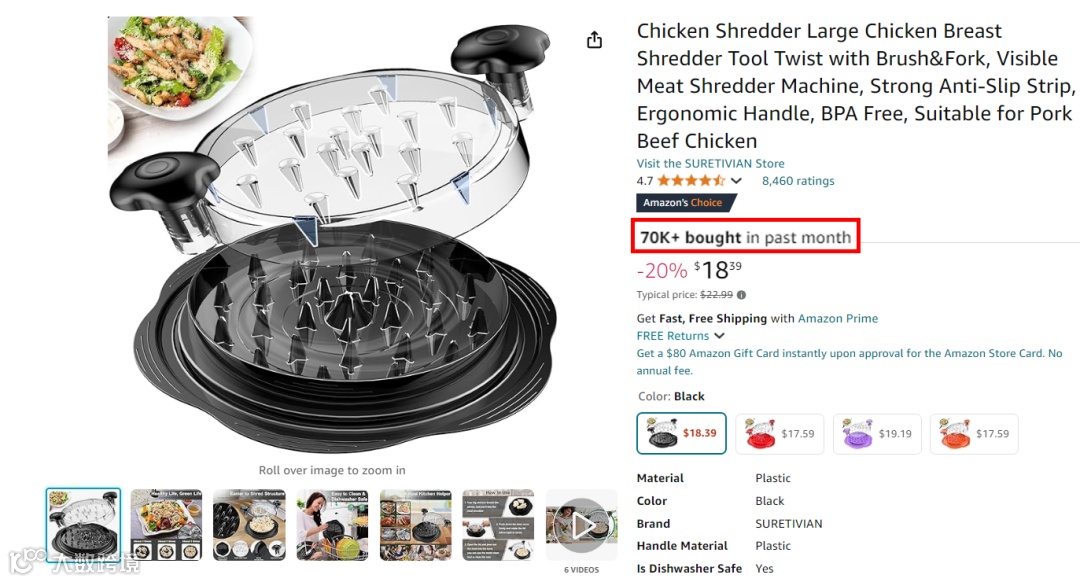Screen dimensions: 1080x582
Task: Select the red color option $17.59
Action: click(780, 433)
